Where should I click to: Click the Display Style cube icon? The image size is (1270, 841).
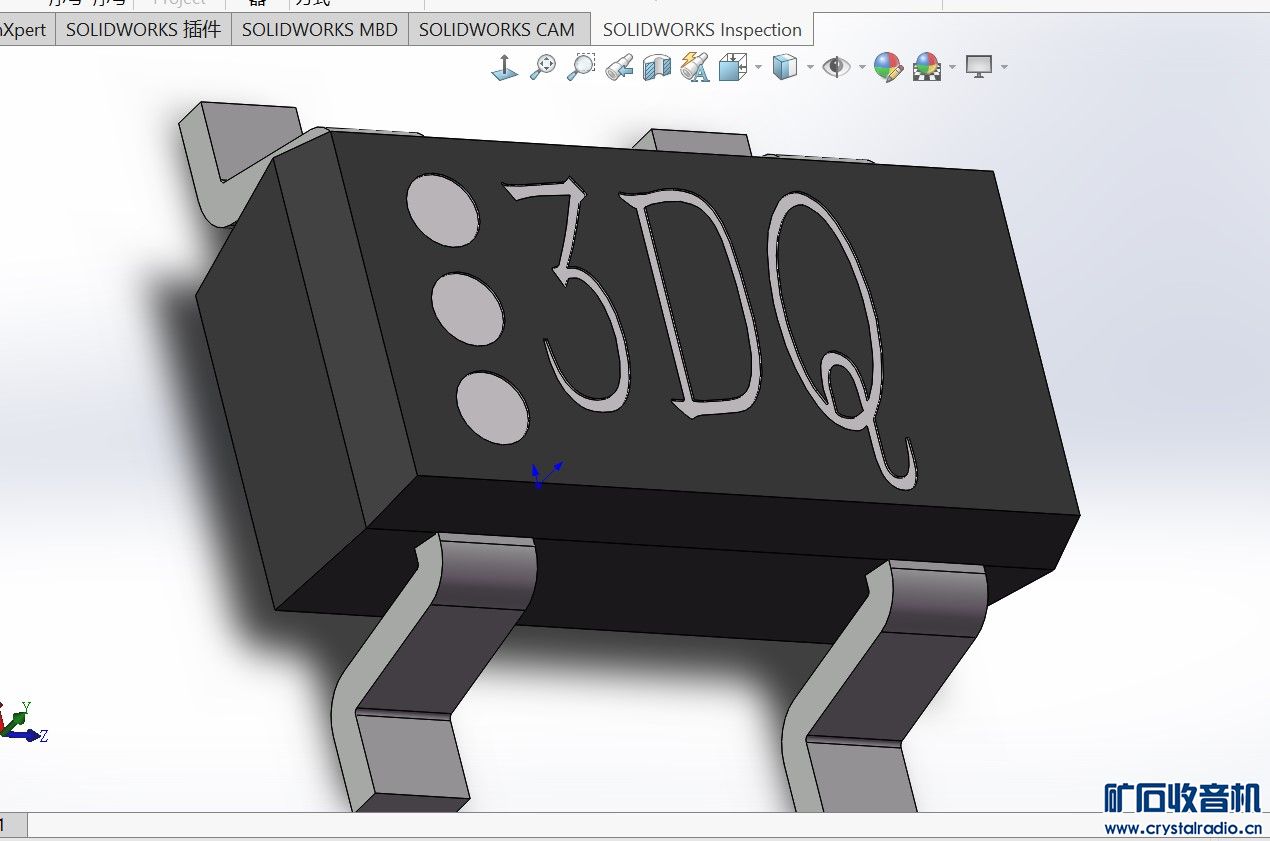pyautogui.click(x=785, y=68)
